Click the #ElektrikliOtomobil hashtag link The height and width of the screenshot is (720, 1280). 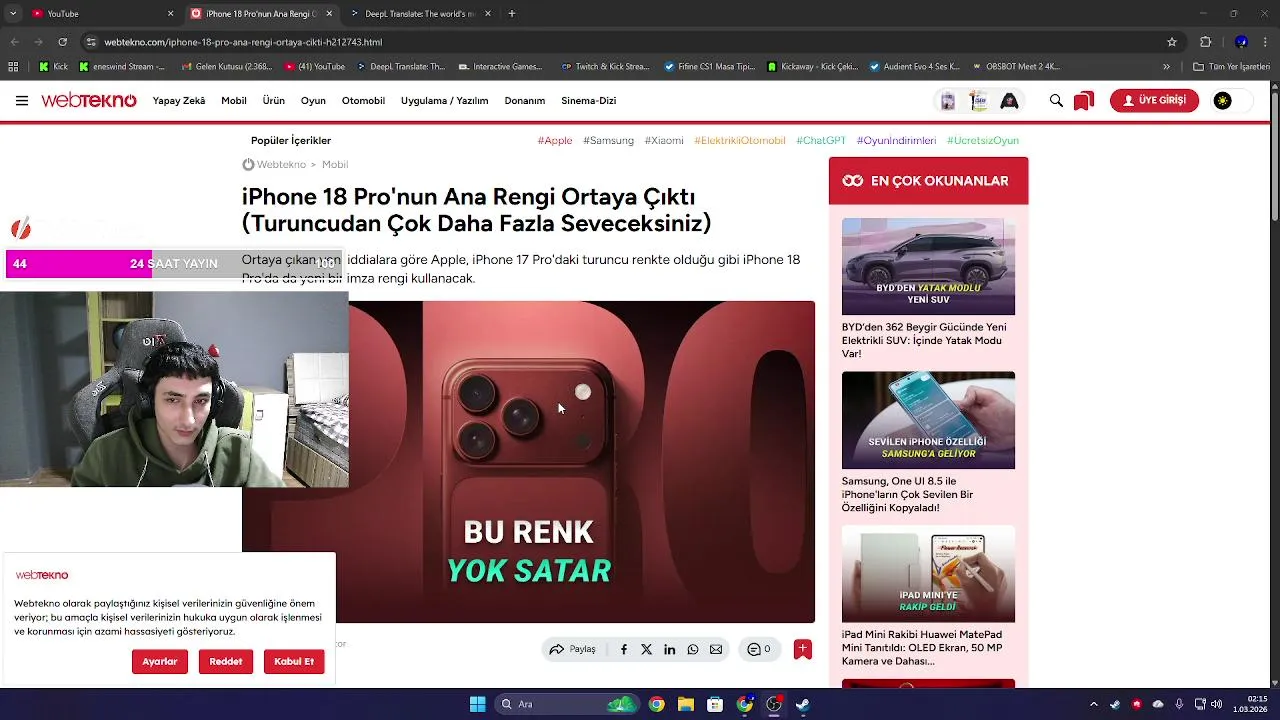point(740,140)
